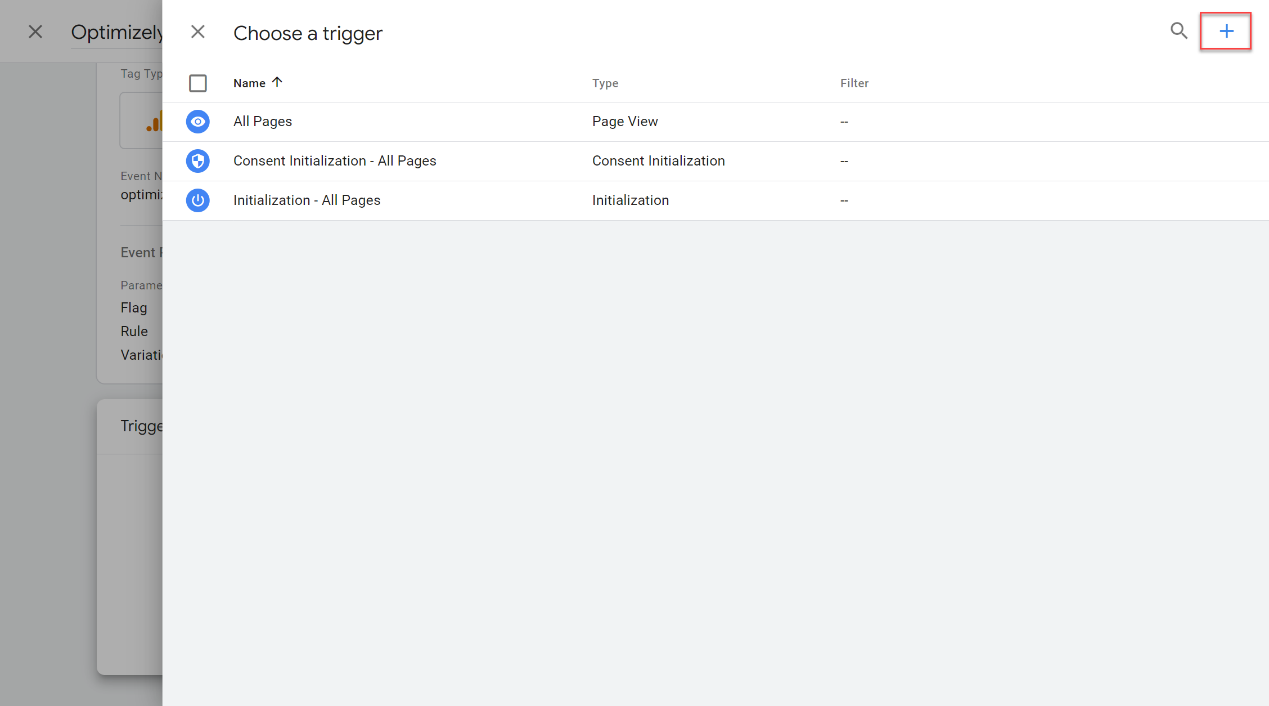The image size is (1269, 706).
Task: Sort by the Type column header
Action: 605,83
